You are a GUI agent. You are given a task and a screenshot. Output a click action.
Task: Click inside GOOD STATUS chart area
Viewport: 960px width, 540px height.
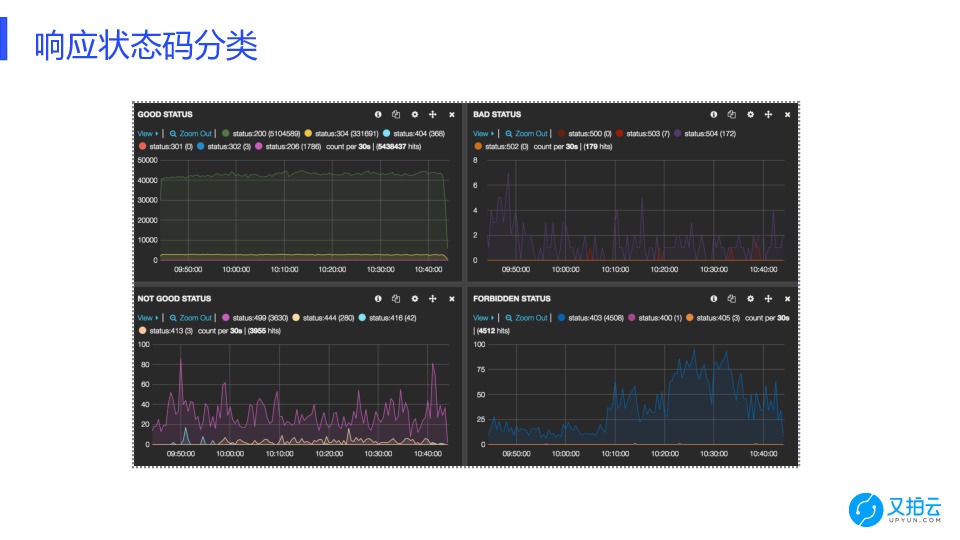coord(304,210)
